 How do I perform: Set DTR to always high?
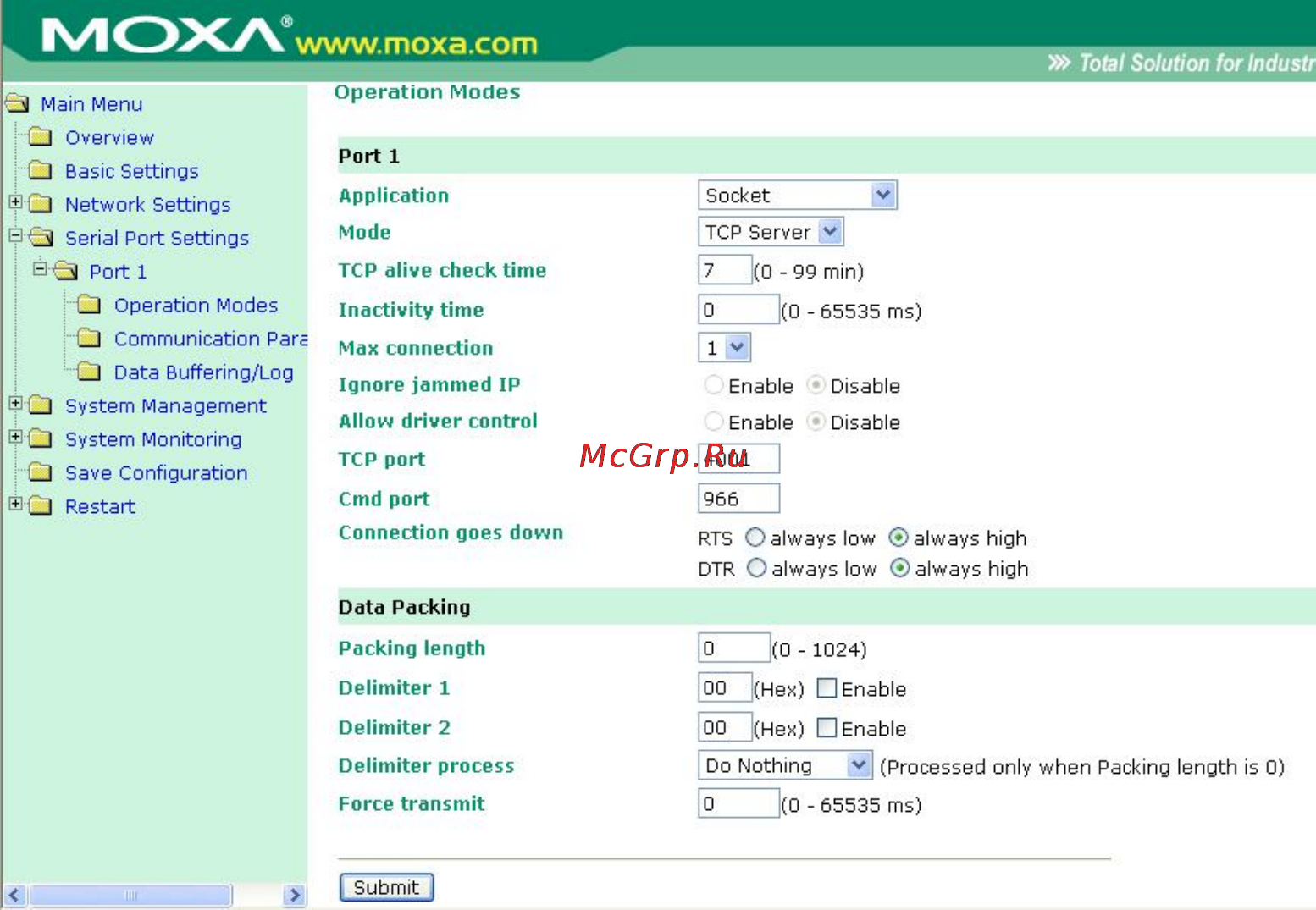[x=900, y=568]
